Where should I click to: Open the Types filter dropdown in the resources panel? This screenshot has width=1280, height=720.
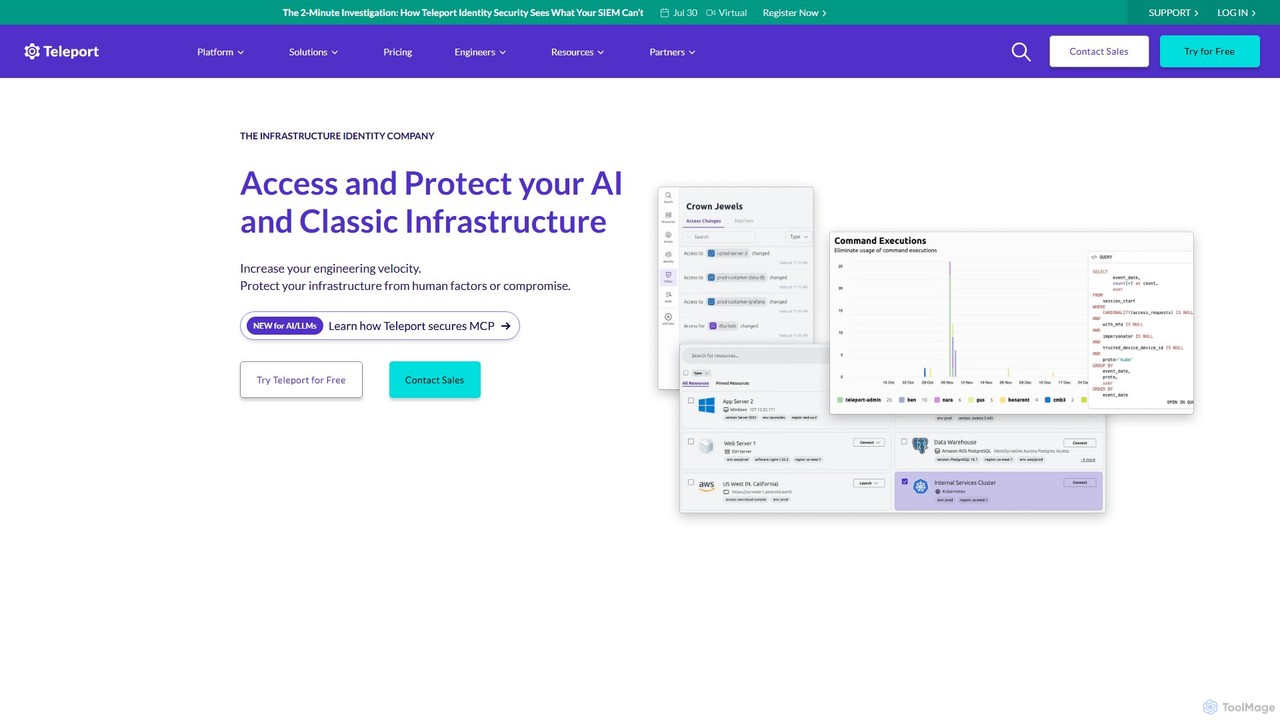coord(701,373)
